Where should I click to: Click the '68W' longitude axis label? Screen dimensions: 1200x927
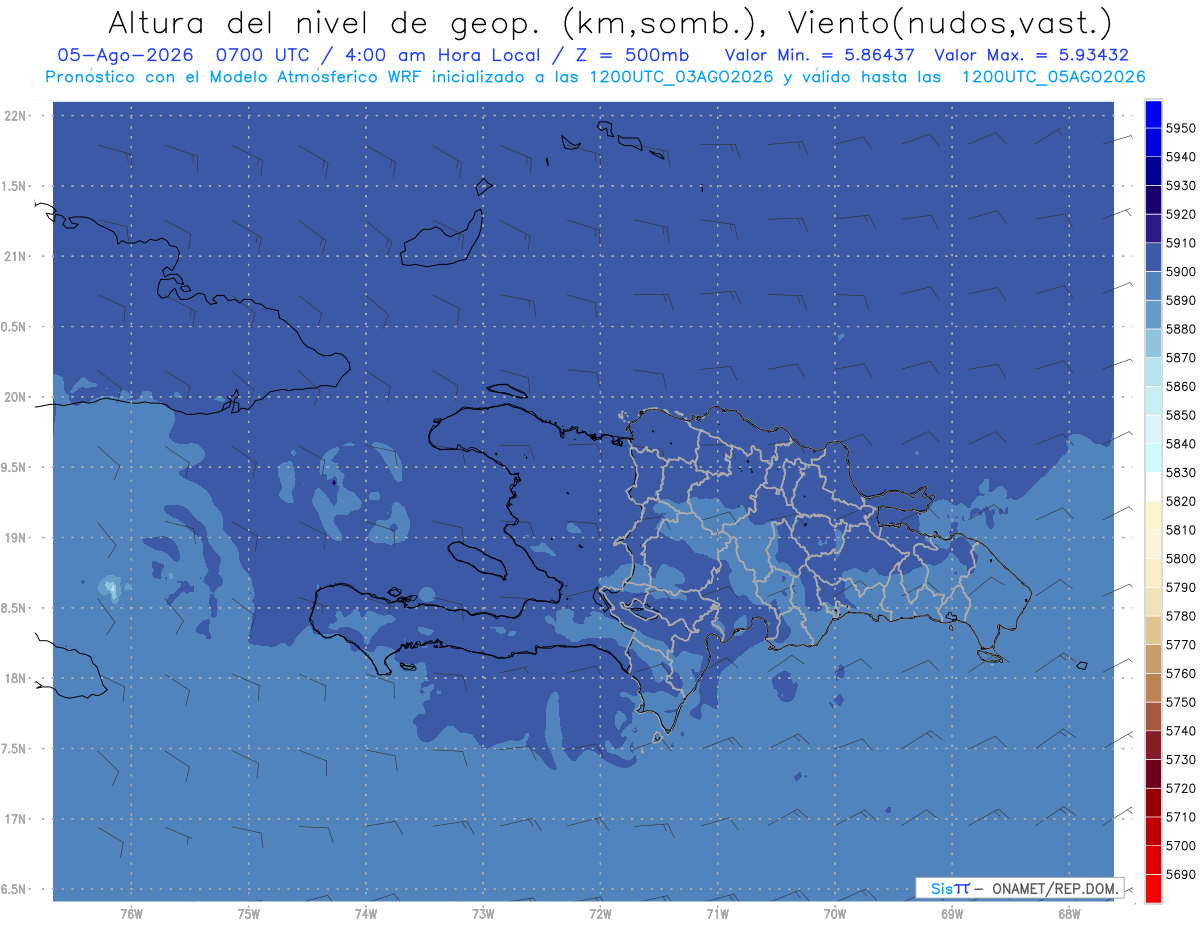click(1069, 913)
